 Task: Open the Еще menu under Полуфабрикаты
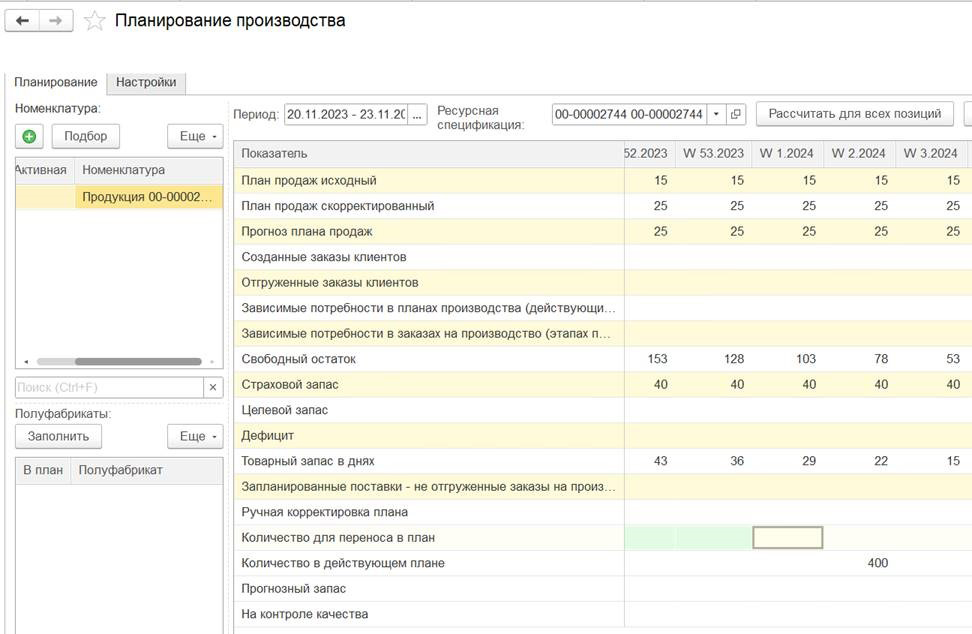click(x=195, y=436)
